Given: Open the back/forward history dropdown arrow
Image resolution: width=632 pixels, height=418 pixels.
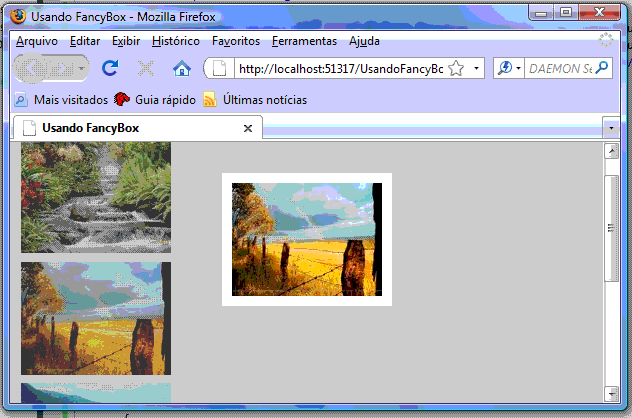Looking at the screenshot, I should (x=81, y=69).
